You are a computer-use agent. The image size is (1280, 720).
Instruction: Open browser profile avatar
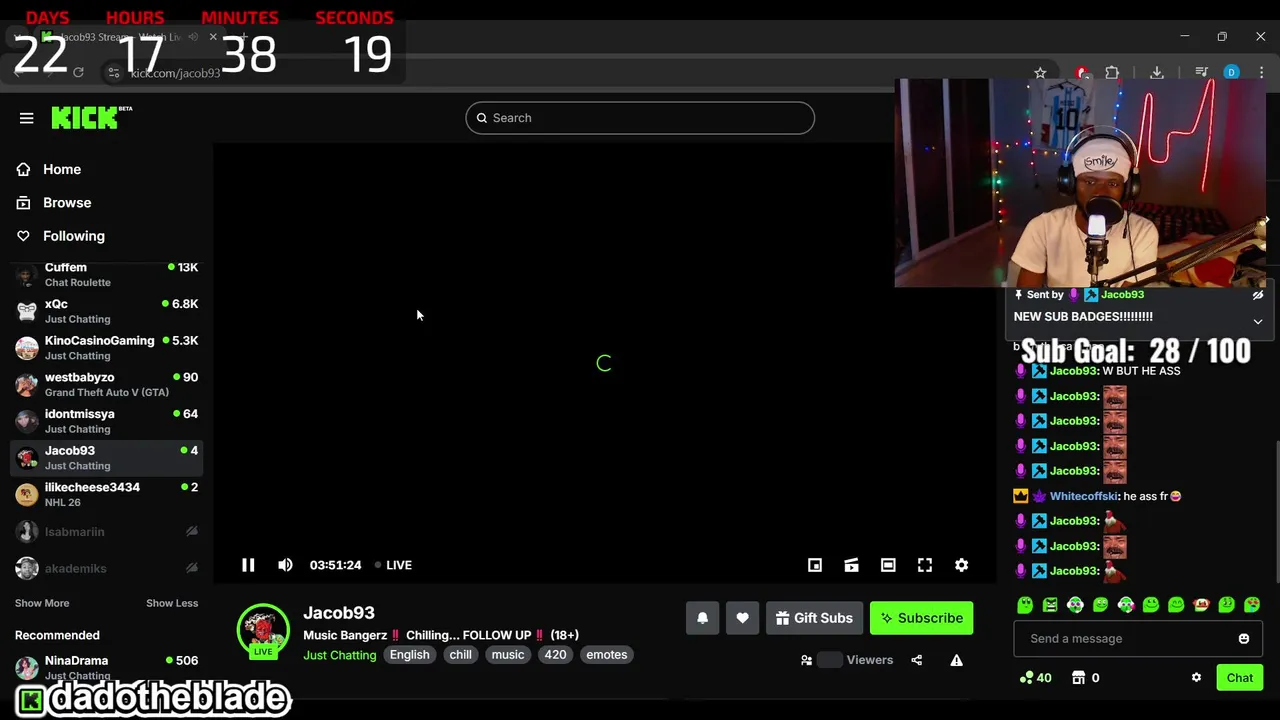click(x=1232, y=73)
